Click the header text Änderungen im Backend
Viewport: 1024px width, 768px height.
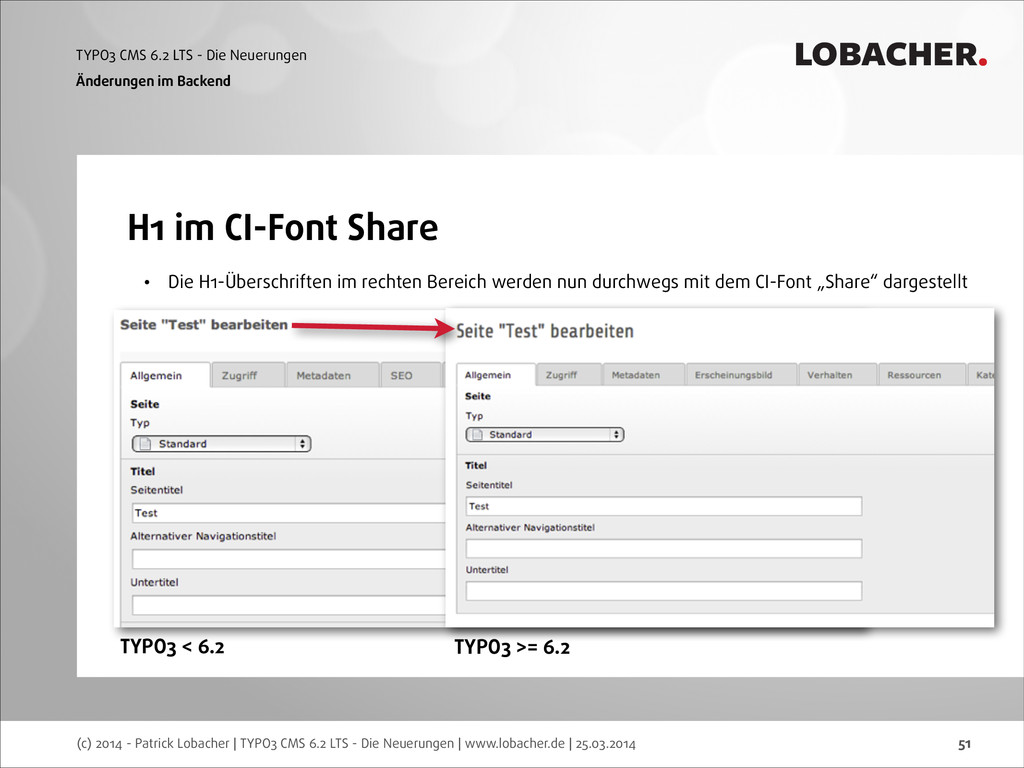(x=153, y=81)
